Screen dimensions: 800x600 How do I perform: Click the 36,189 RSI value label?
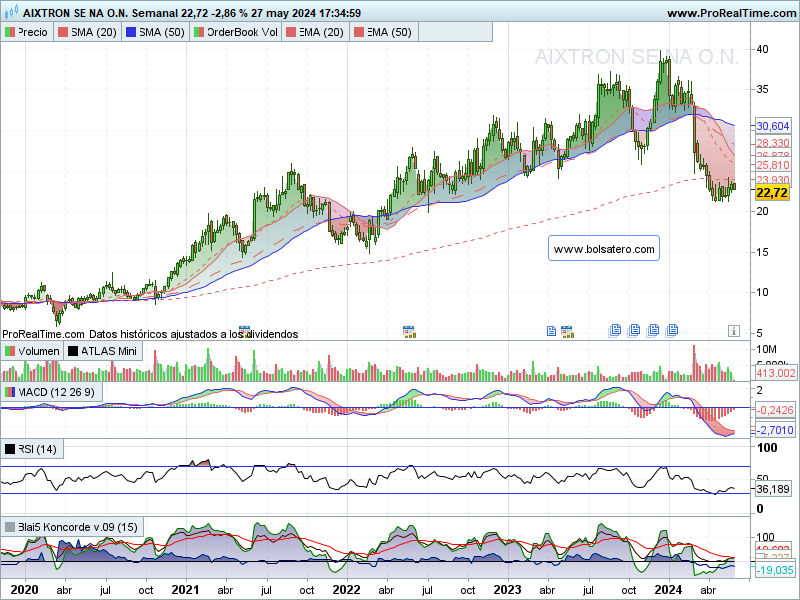click(772, 489)
